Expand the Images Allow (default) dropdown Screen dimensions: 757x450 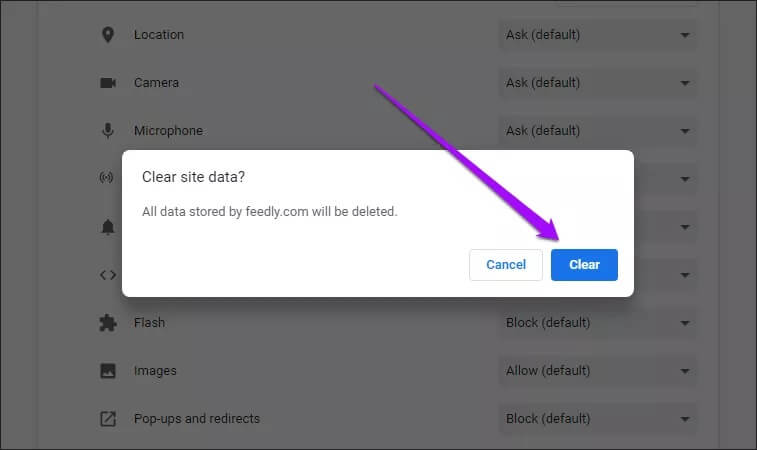(597, 371)
